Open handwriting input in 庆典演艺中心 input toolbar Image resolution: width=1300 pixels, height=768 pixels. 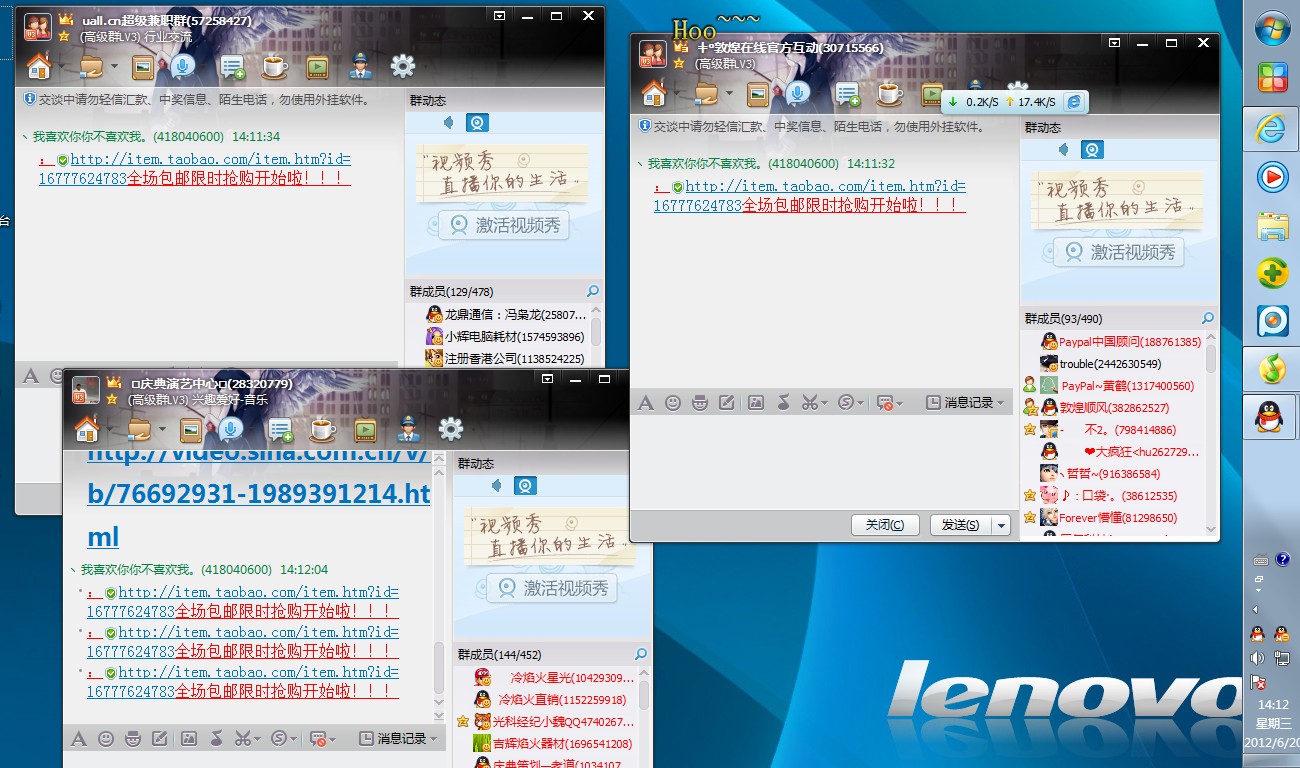point(159,738)
